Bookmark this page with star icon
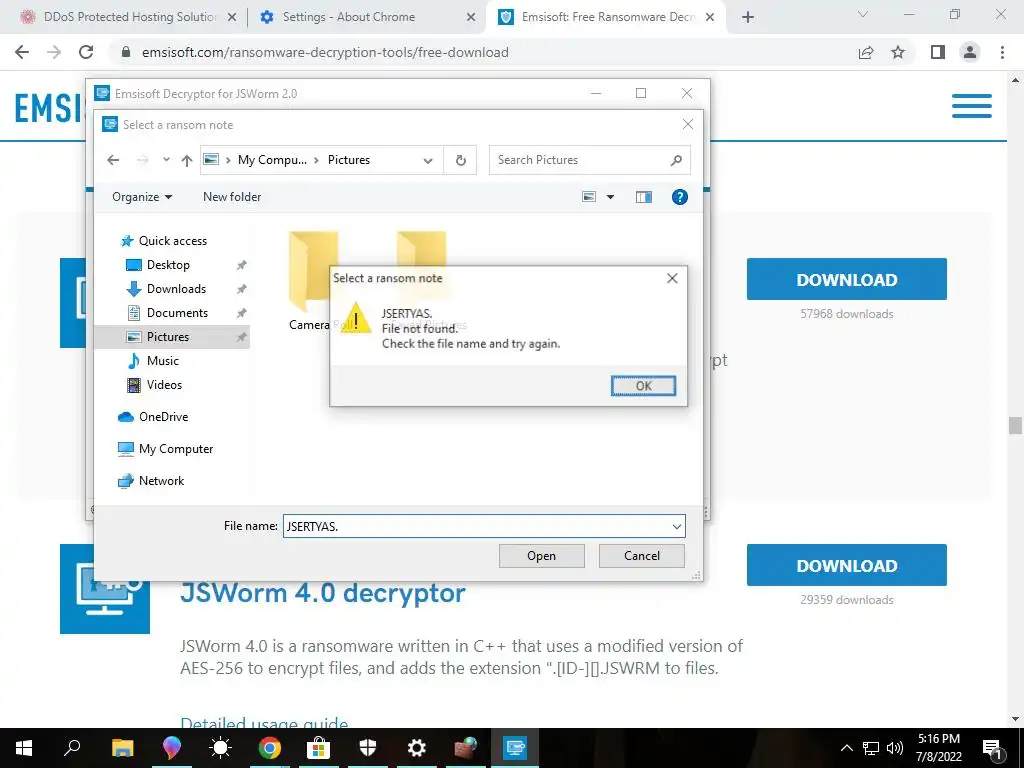This screenshot has height=768, width=1024. (898, 52)
